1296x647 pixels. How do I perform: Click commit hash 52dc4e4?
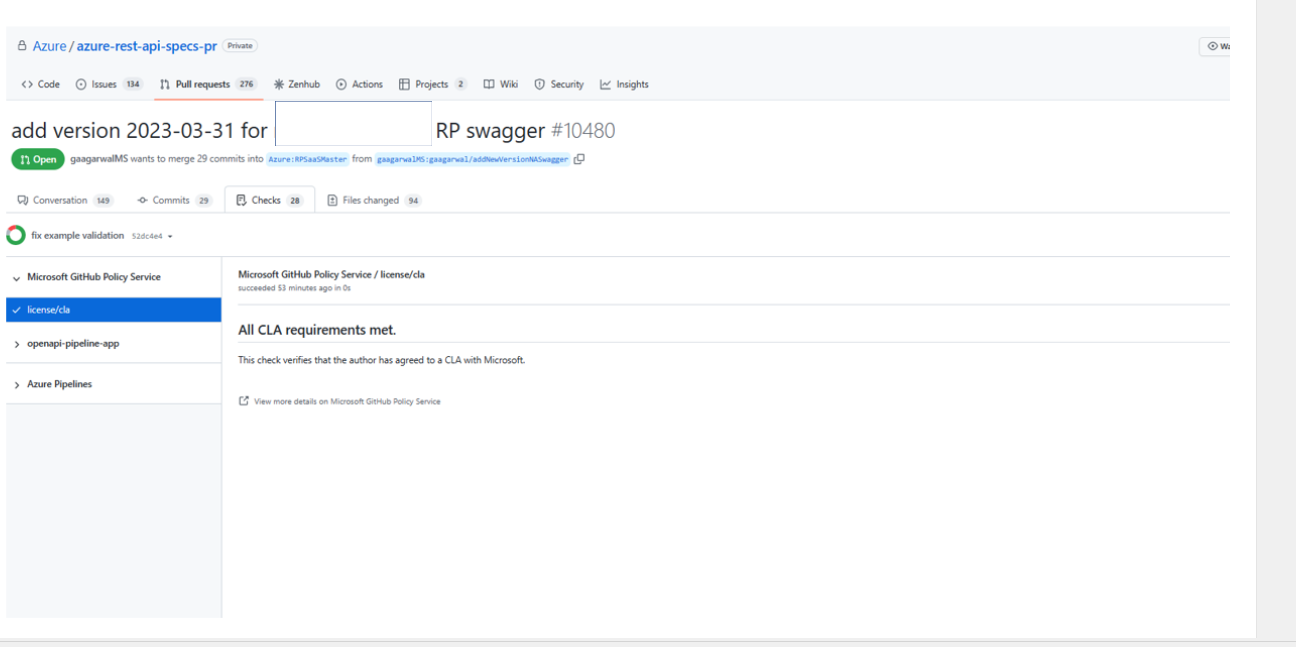[x=147, y=237]
